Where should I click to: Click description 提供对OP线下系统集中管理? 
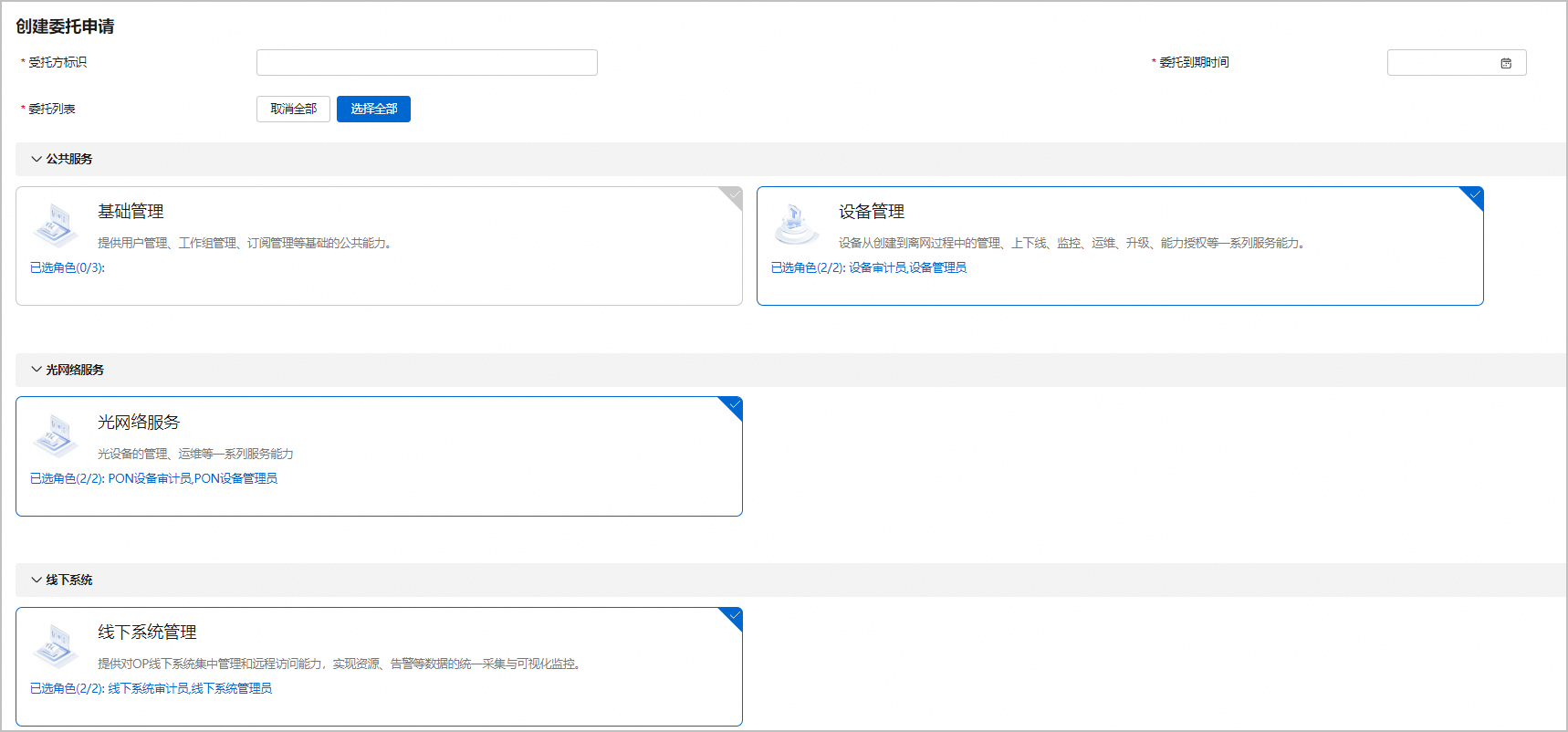click(341, 664)
